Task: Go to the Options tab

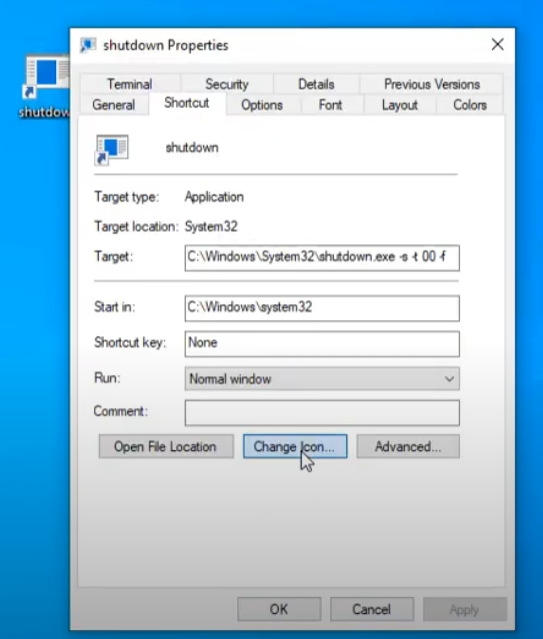Action: tap(262, 105)
